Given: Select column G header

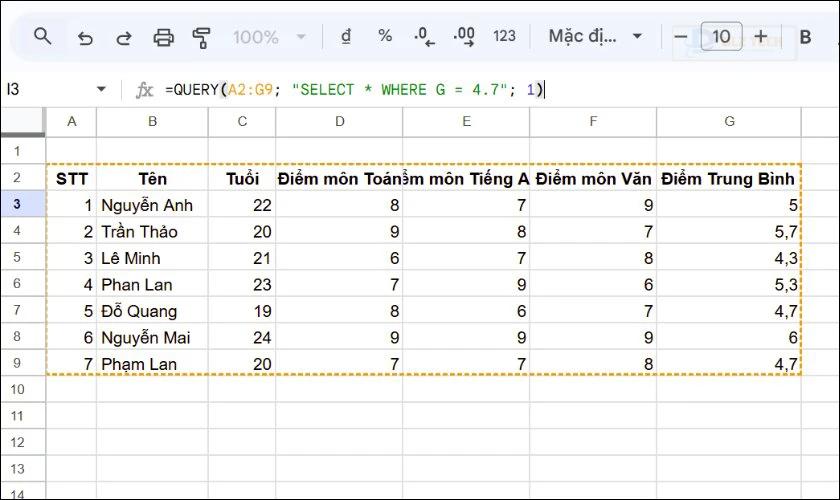Looking at the screenshot, I should 729,121.
